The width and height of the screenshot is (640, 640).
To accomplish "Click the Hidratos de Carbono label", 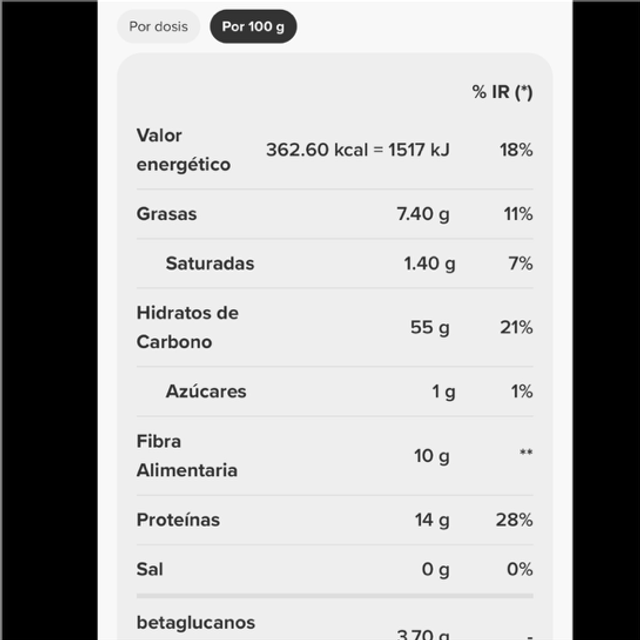I will click(187, 327).
